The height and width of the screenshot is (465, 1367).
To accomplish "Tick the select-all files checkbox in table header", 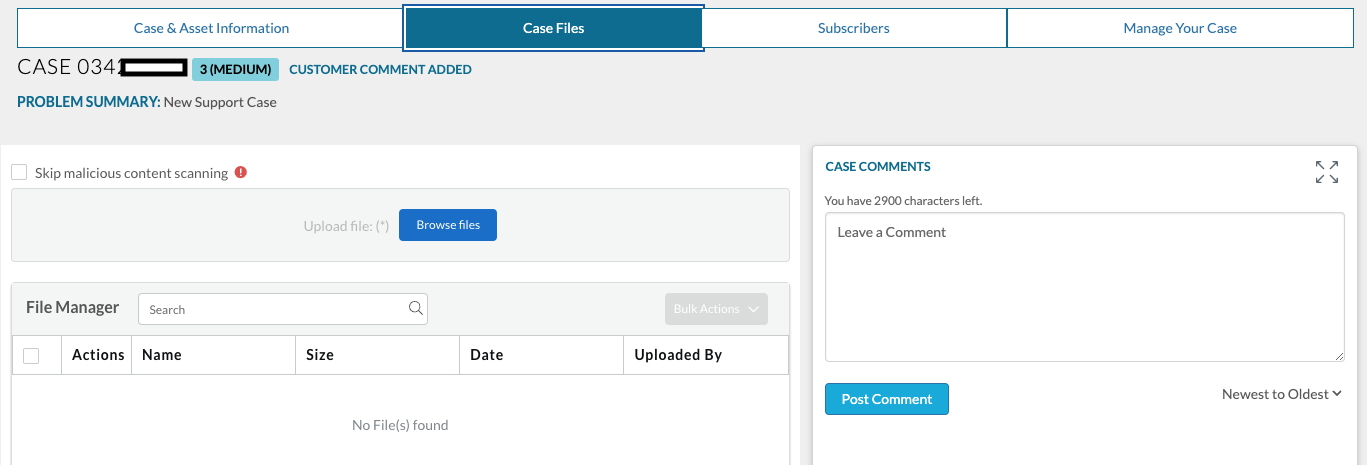I will 31,355.
